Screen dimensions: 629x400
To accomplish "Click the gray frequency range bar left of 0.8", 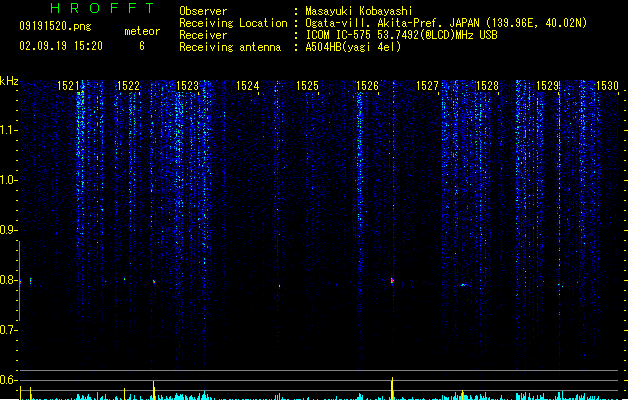I will pyautogui.click(x=19, y=280).
